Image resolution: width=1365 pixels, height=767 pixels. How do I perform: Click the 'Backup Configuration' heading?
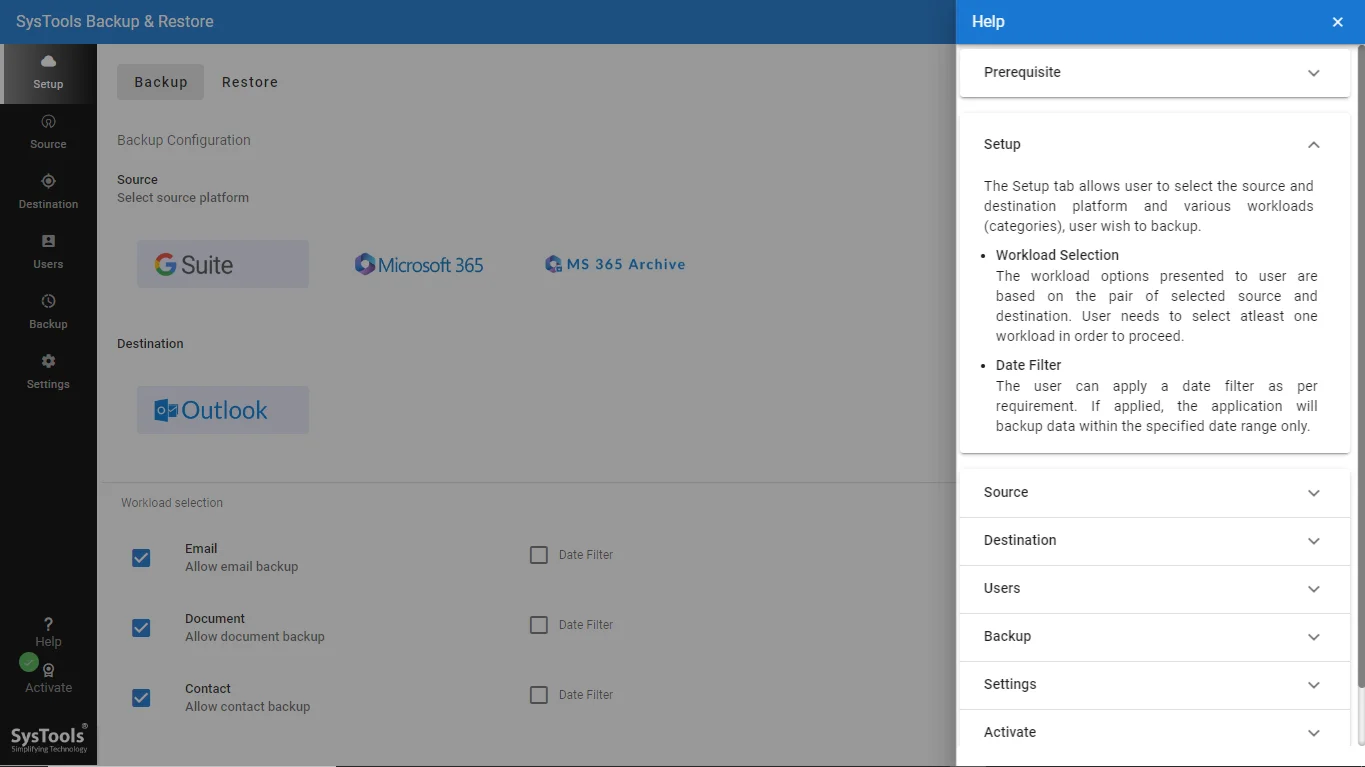tap(184, 140)
